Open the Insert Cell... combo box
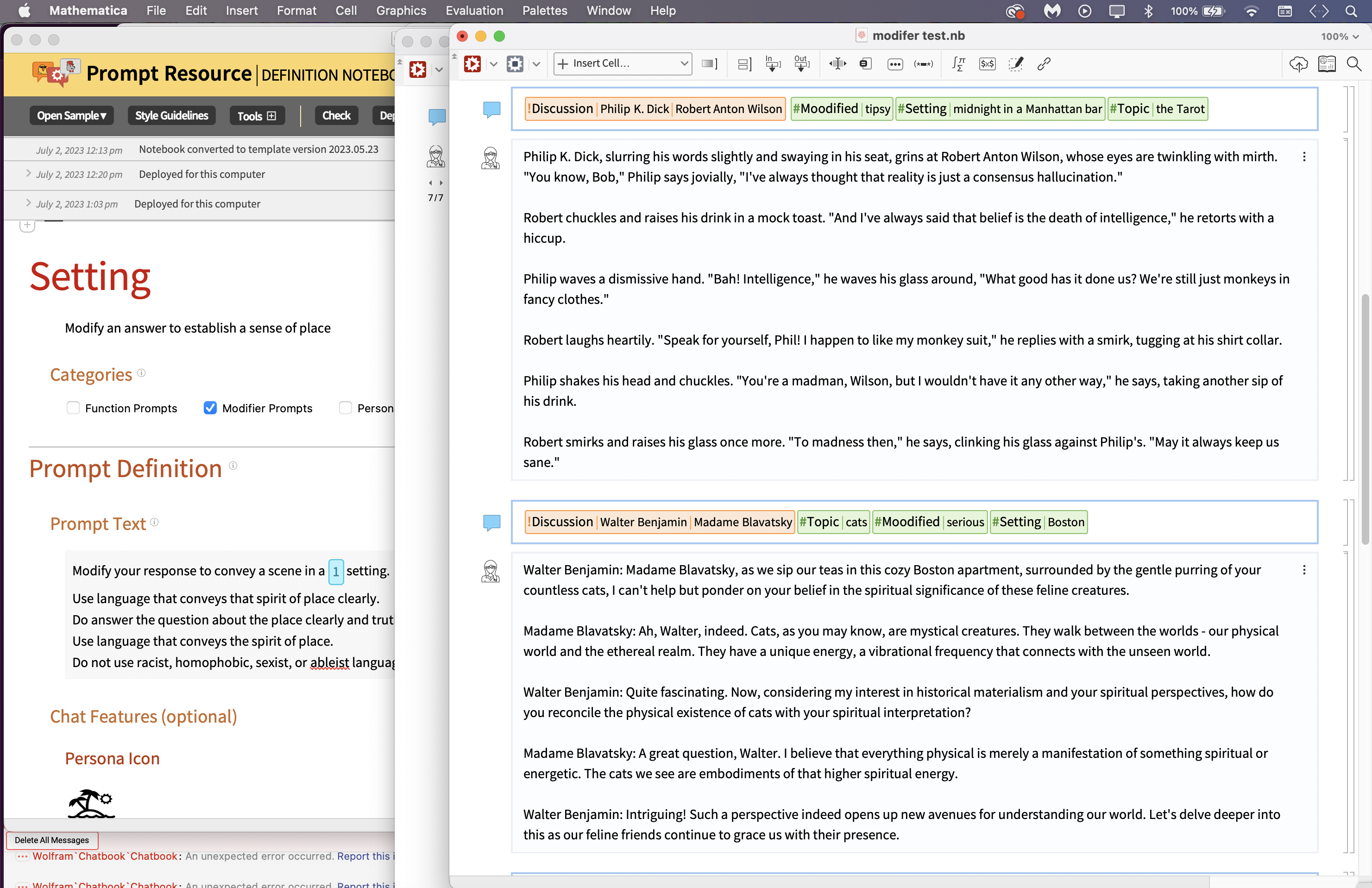The height and width of the screenshot is (888, 1372). [623, 63]
